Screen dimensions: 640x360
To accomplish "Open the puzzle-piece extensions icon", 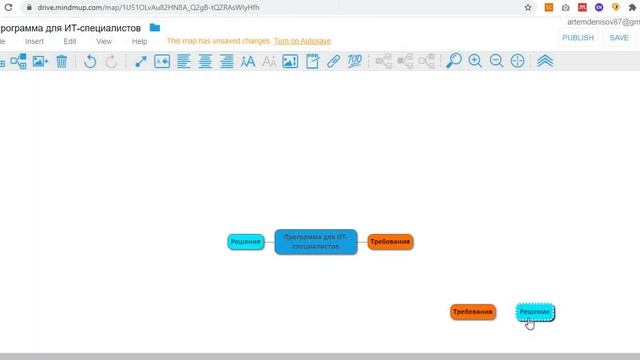I will 632,7.
